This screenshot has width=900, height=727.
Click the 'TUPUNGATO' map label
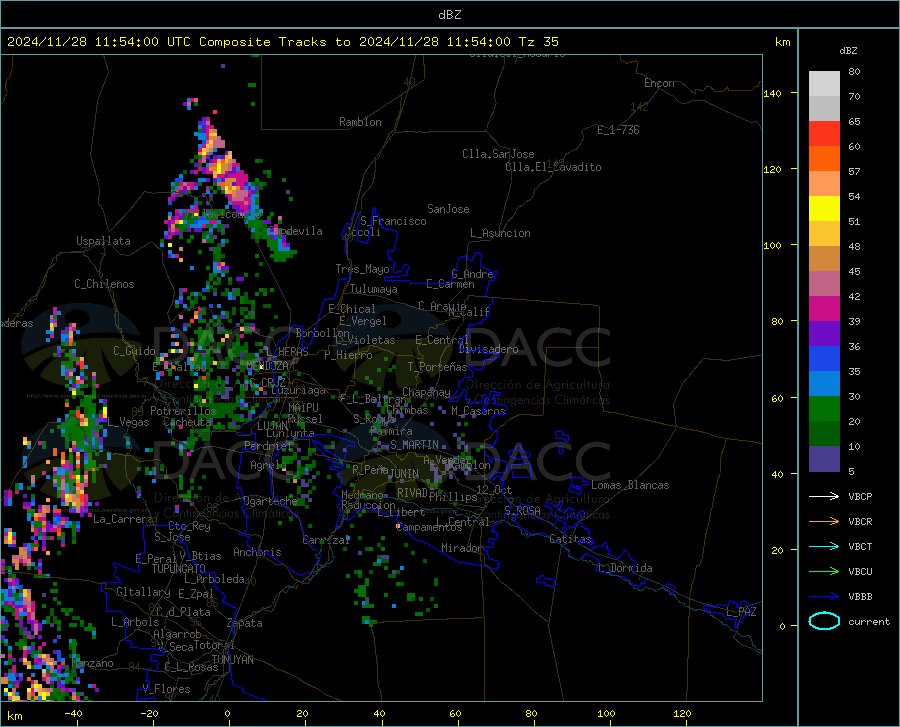pos(179,568)
